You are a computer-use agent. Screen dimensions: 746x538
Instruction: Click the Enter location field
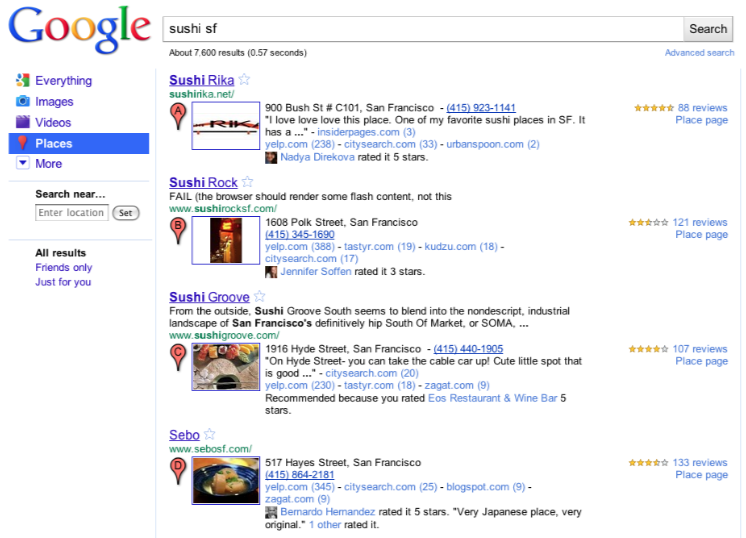[72, 213]
